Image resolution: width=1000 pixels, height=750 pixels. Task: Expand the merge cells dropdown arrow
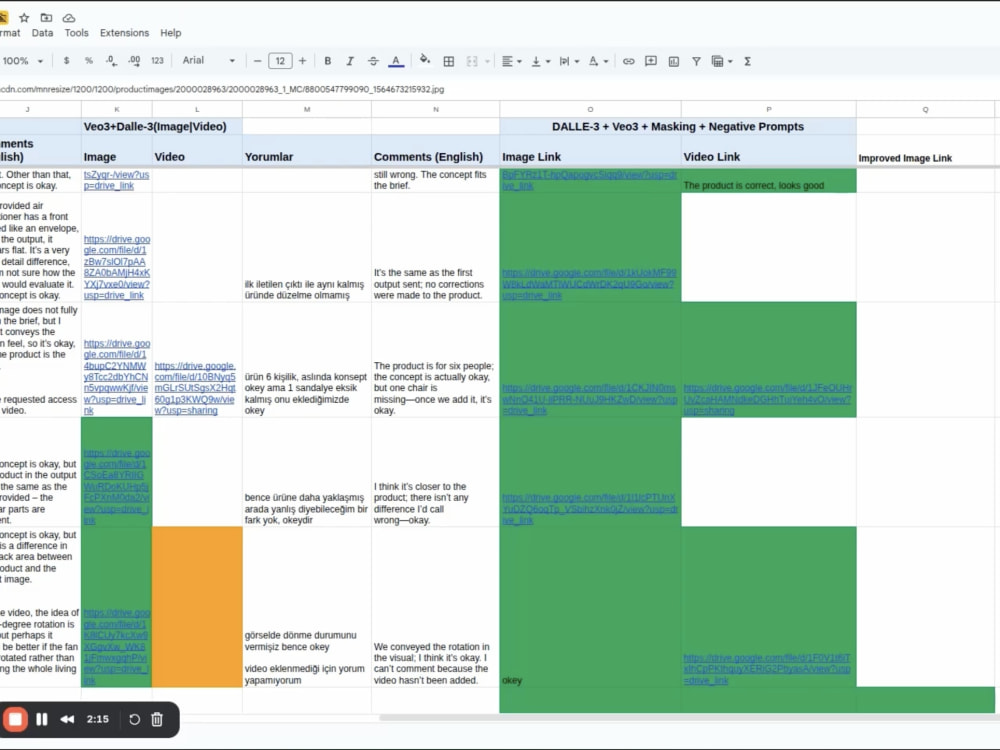click(487, 61)
